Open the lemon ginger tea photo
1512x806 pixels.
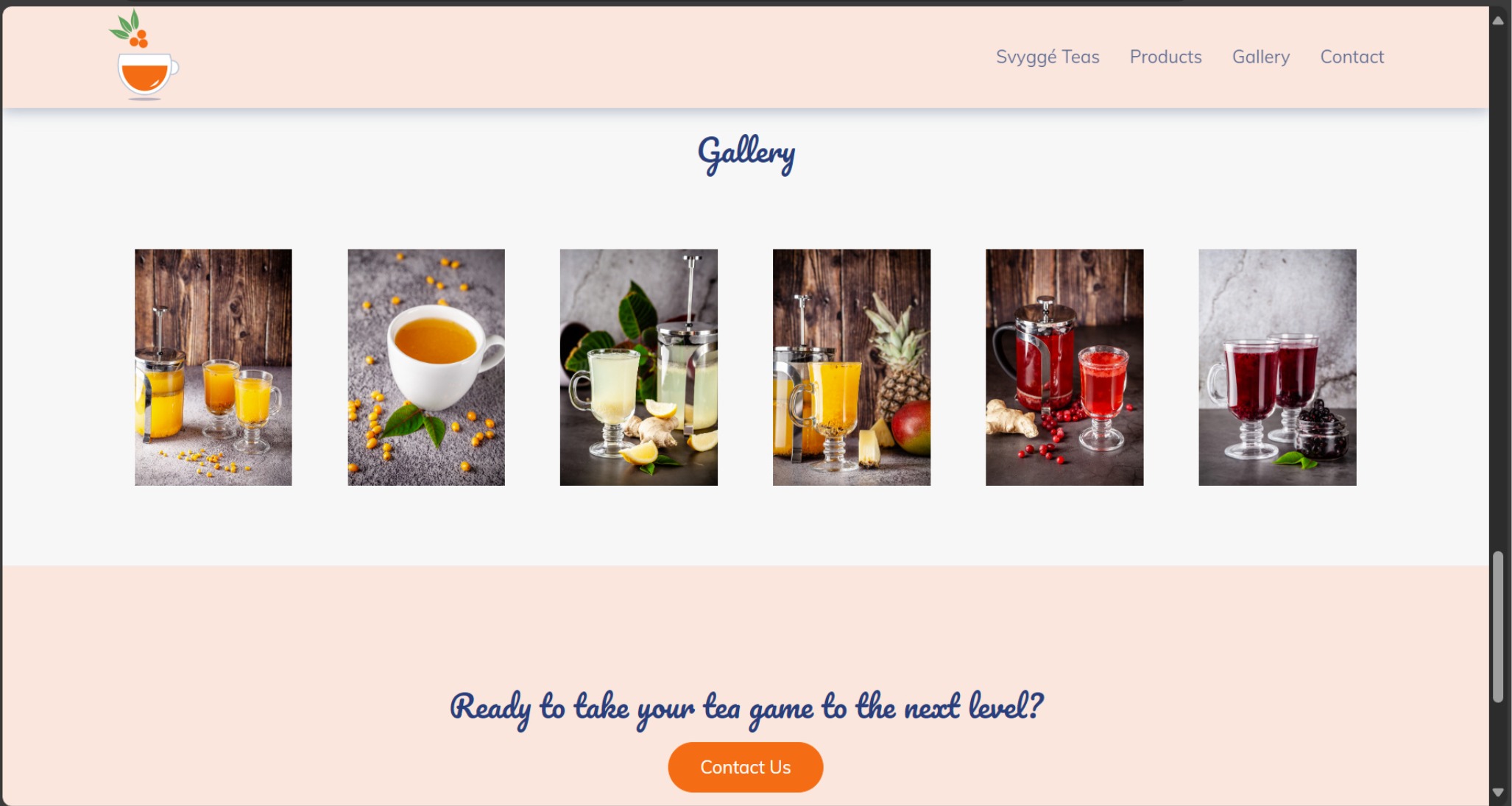tap(639, 367)
